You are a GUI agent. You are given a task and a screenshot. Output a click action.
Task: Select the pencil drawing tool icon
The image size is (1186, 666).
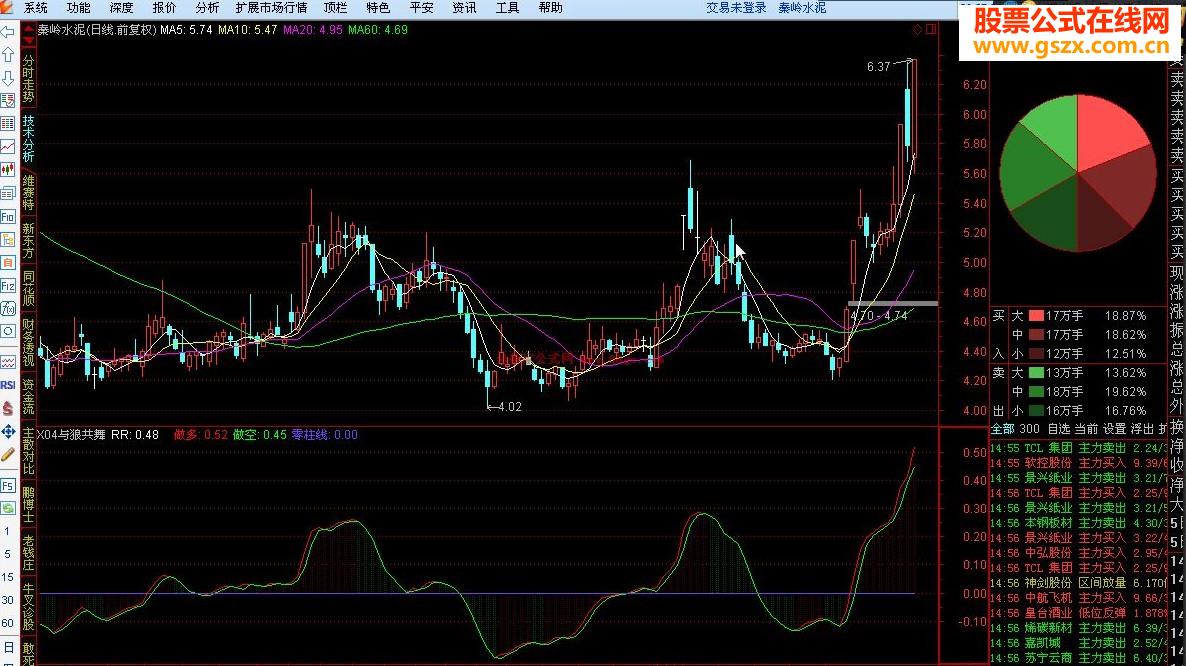click(x=8, y=454)
